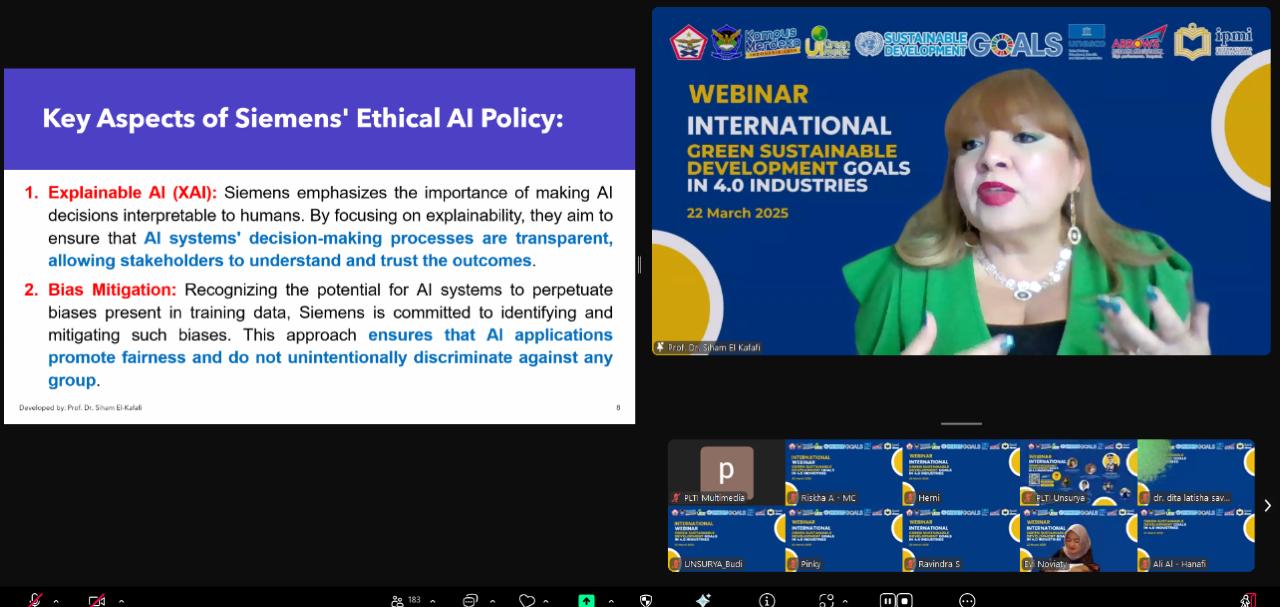Expand video options arrow next to camera
1280x607 pixels.
coord(121,601)
